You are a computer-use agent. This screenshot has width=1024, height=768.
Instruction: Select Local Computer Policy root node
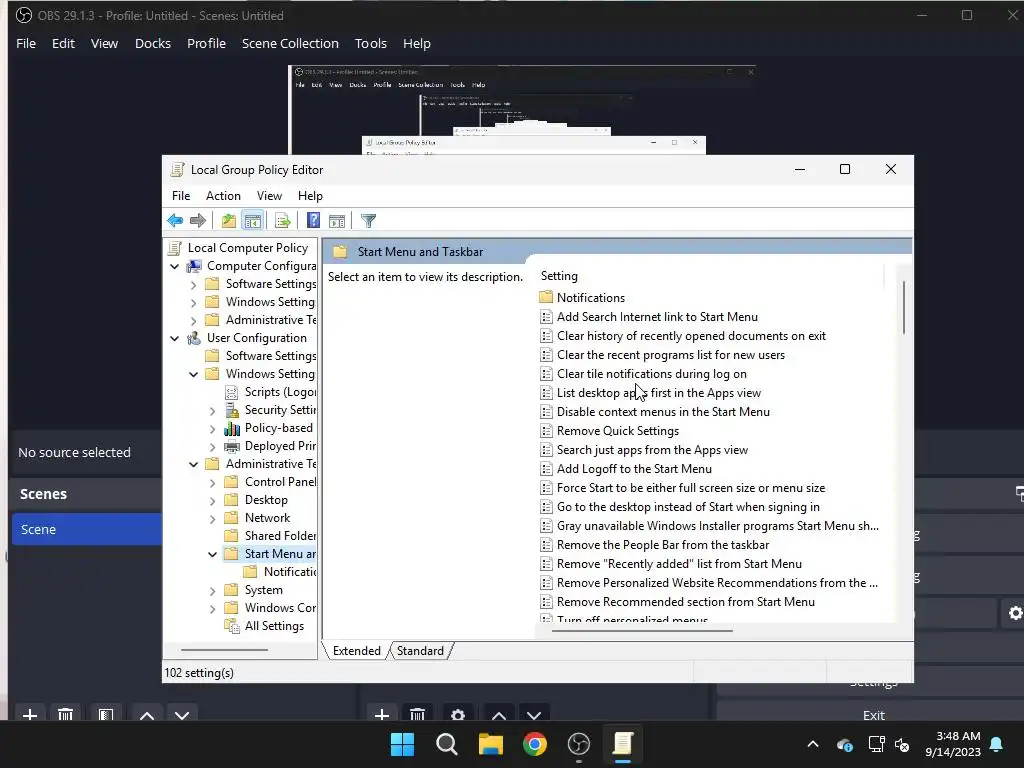coord(248,248)
